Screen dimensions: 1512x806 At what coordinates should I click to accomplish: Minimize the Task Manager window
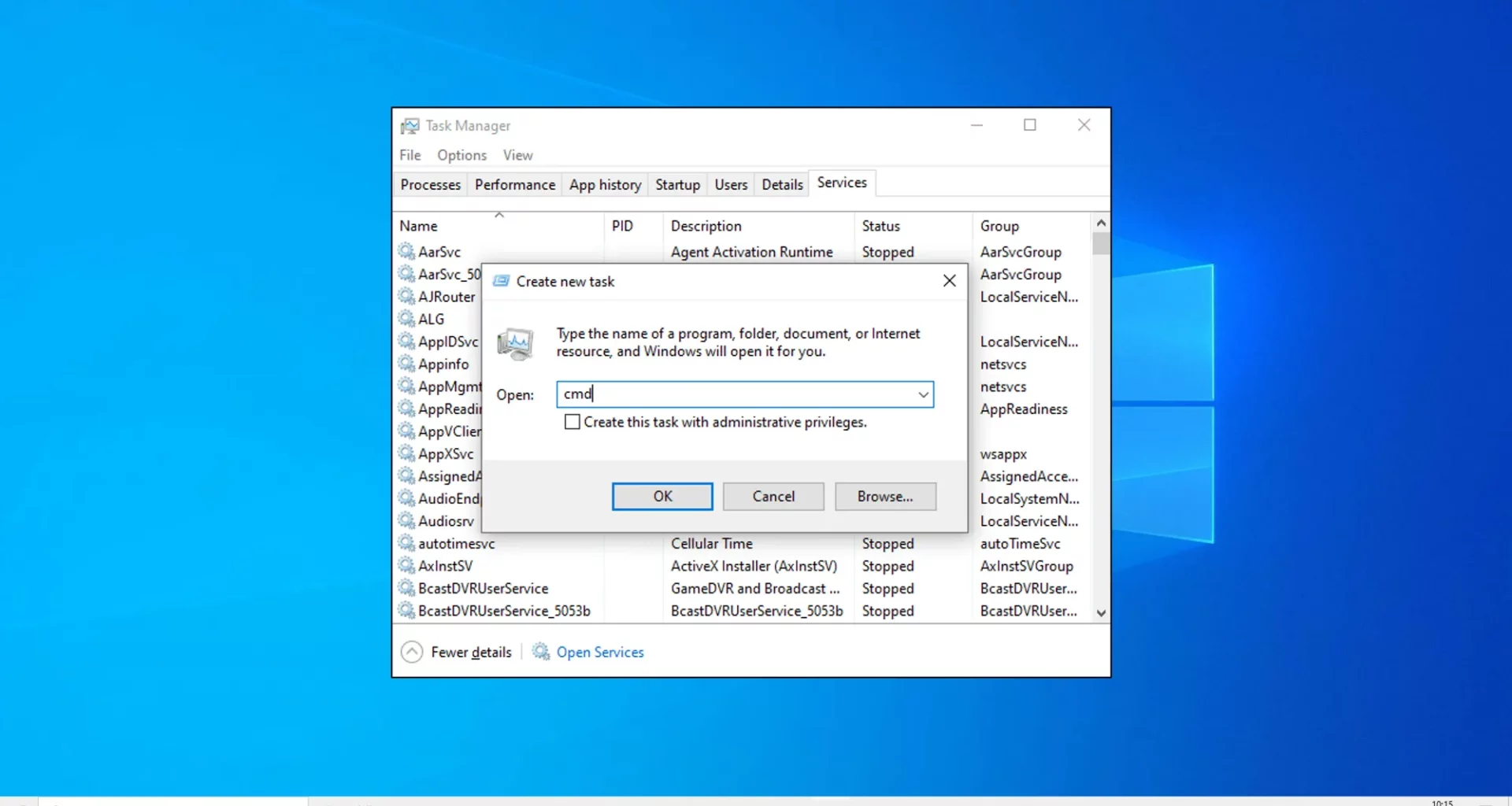pyautogui.click(x=976, y=125)
